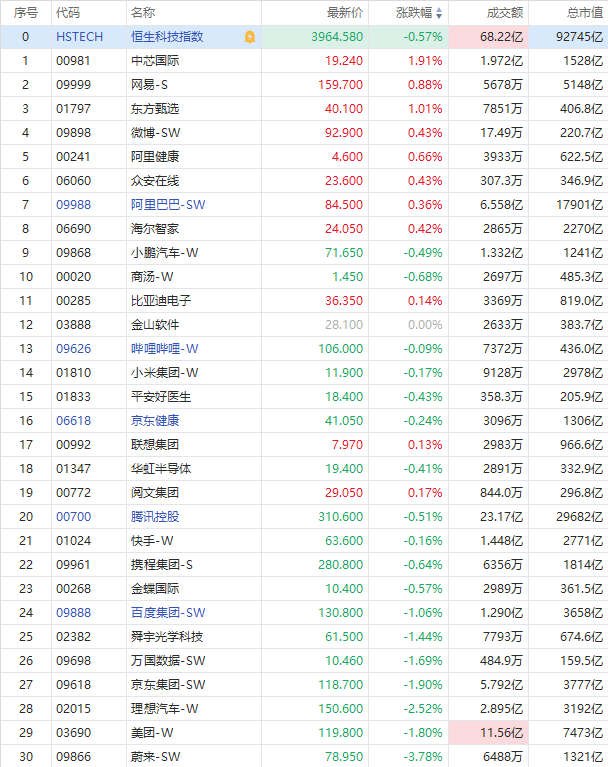The width and height of the screenshot is (608, 767).
Task: Select 携程集团-S name cell
Action: tap(194, 564)
